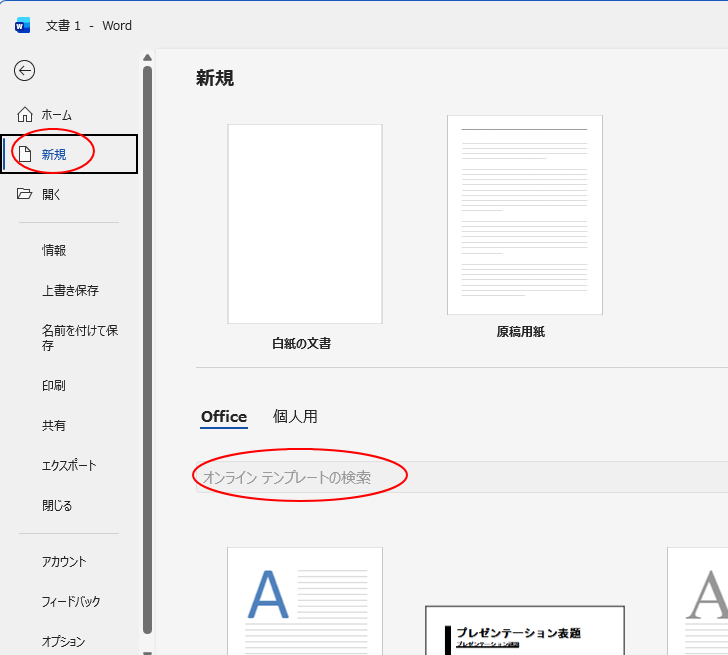Screen dimensions: 728x655
Task: Click the Word application logo icon
Action: click(x=22, y=26)
